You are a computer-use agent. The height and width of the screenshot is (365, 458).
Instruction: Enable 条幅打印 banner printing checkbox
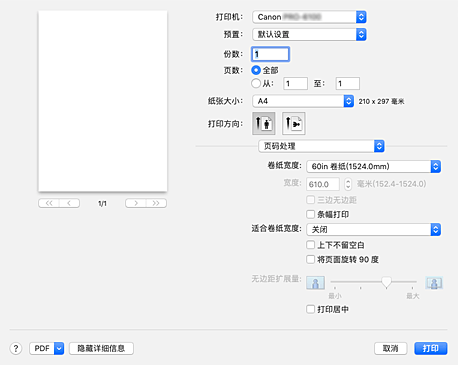point(310,214)
